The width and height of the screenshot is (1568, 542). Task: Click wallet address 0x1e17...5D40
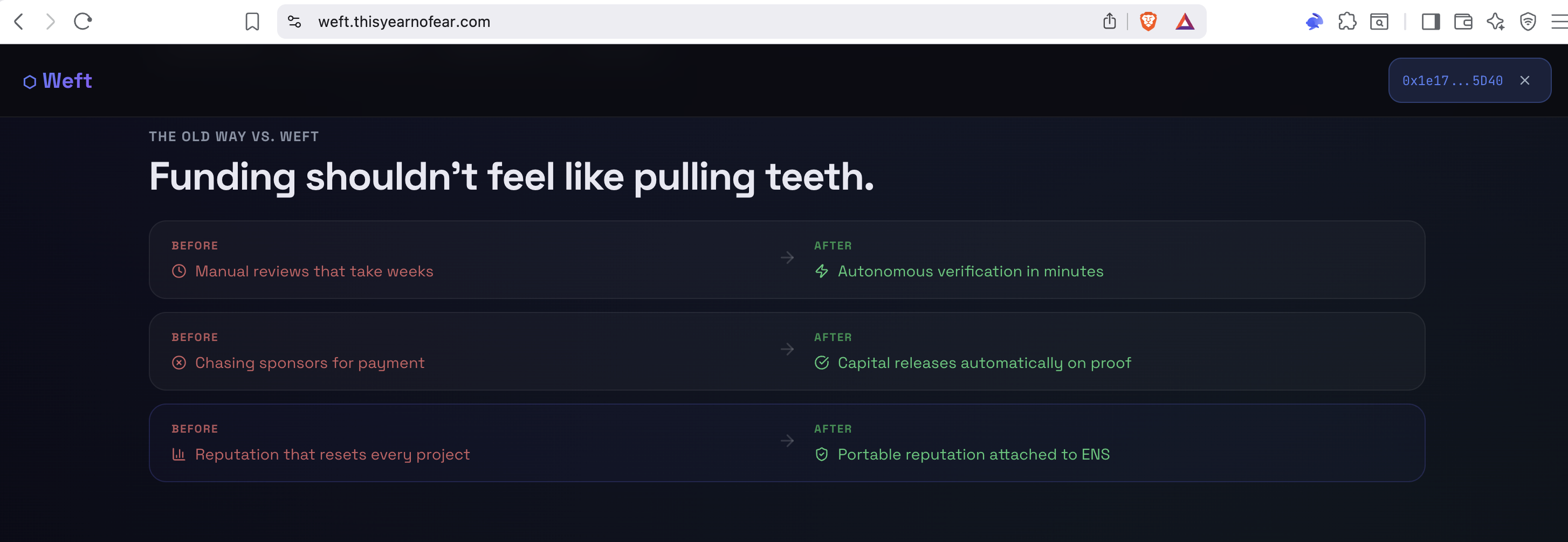[1453, 80]
